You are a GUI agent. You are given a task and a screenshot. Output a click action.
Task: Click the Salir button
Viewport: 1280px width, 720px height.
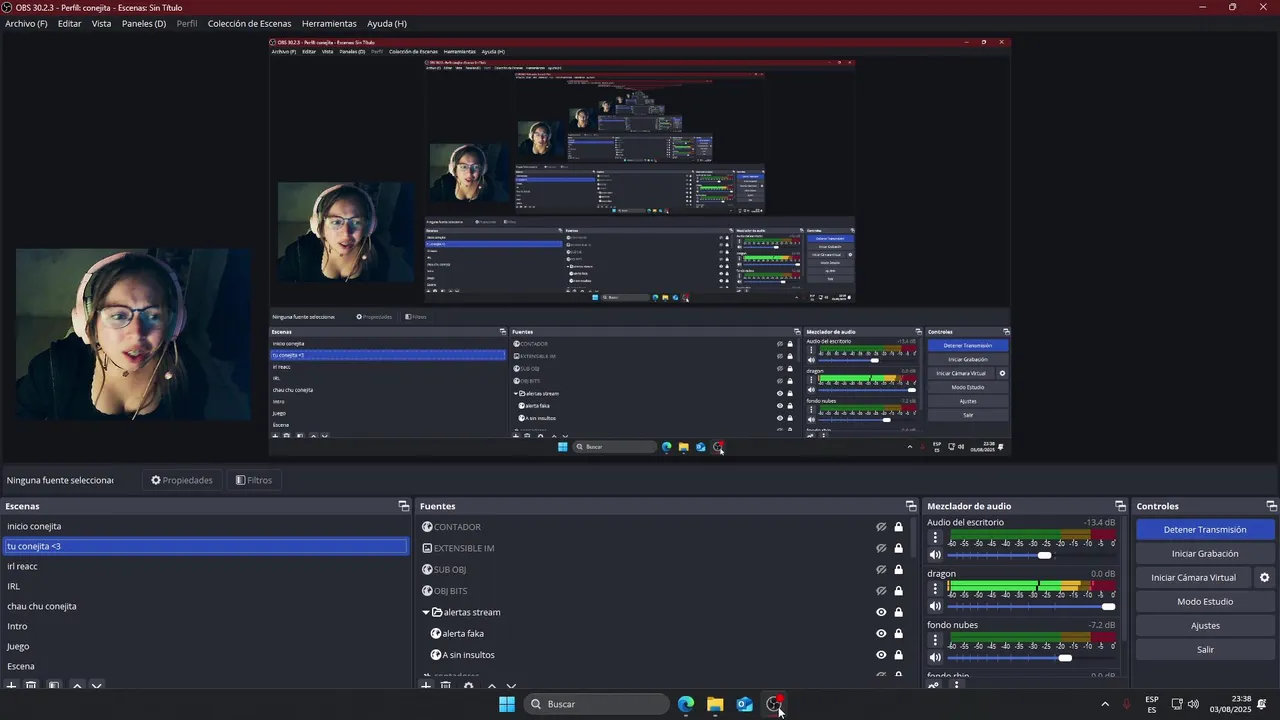(x=1205, y=650)
